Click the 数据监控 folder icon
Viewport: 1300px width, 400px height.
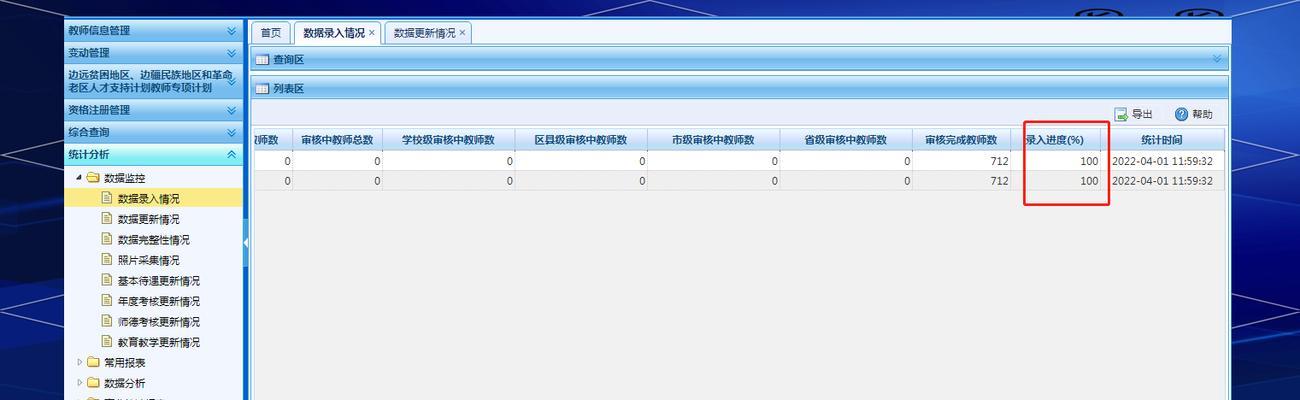[93, 178]
